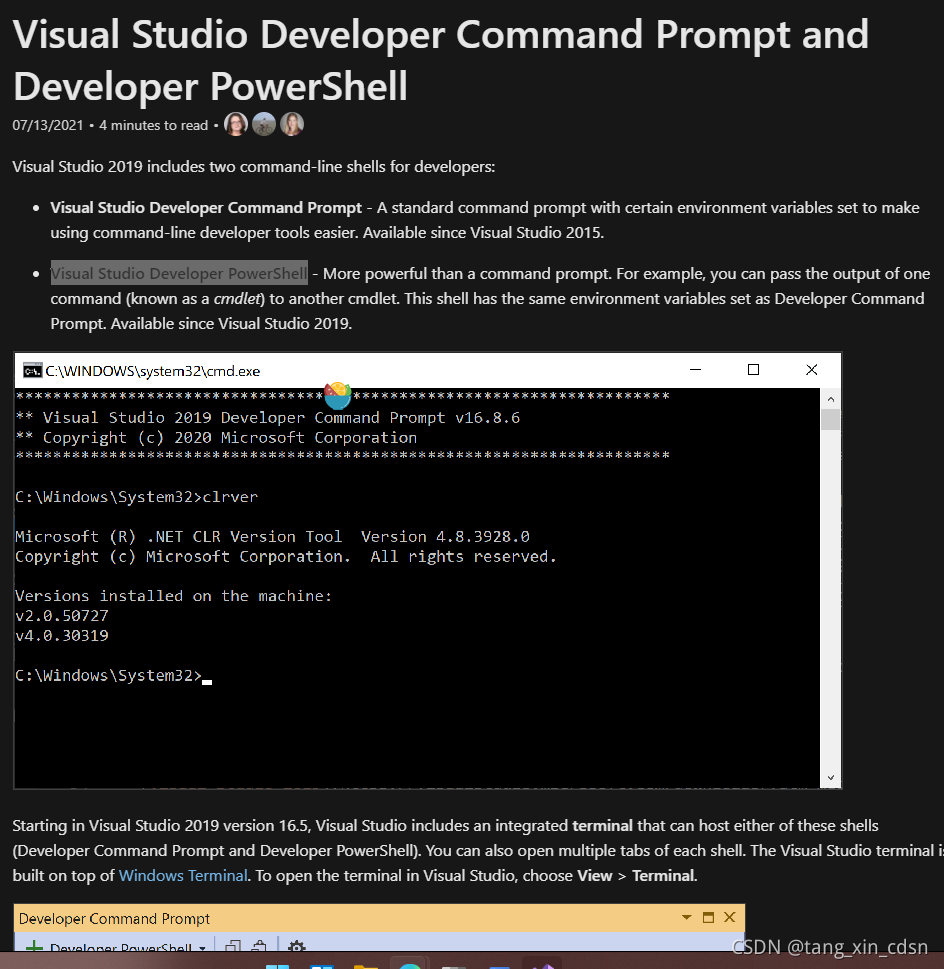Click the bold 'terminal' word in paragraph
The width and height of the screenshot is (944, 969).
coord(602,826)
